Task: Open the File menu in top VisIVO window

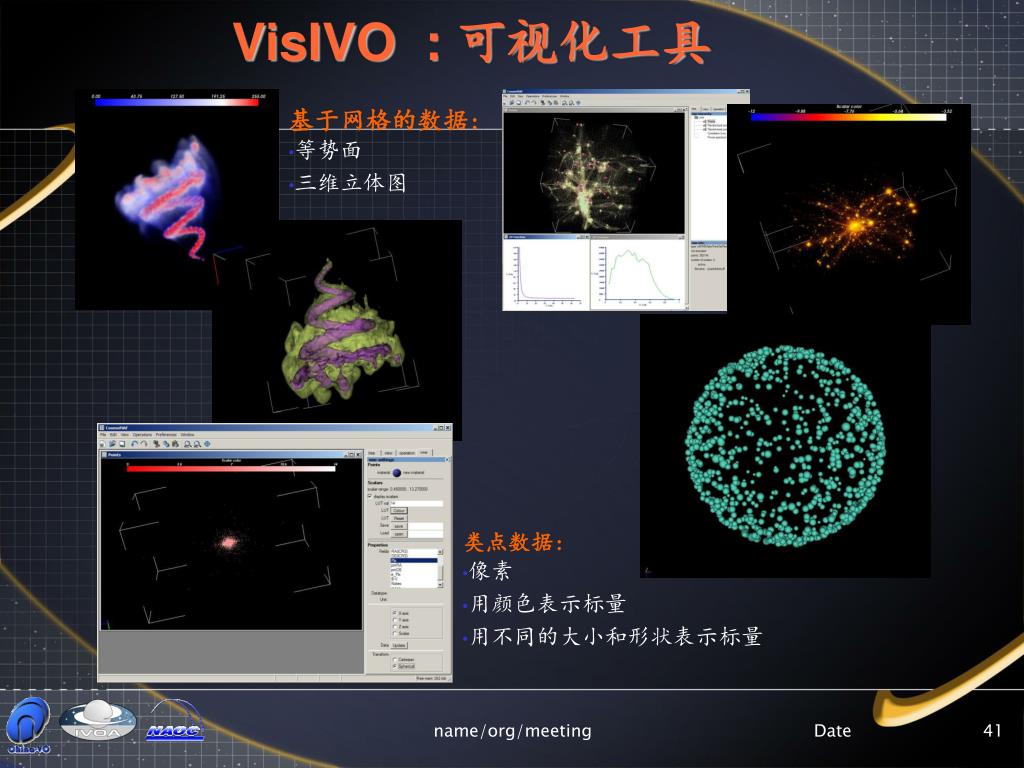Action: (x=505, y=97)
